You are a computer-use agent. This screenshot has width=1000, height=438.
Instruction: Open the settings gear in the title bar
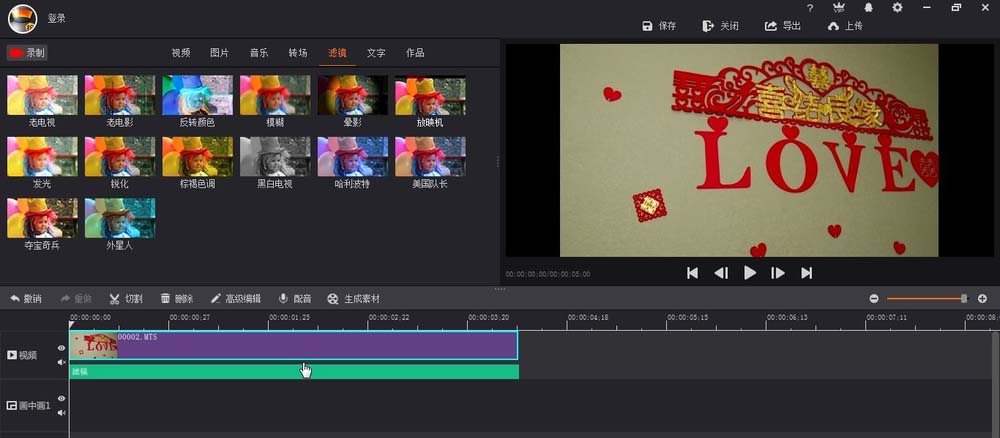(x=897, y=8)
